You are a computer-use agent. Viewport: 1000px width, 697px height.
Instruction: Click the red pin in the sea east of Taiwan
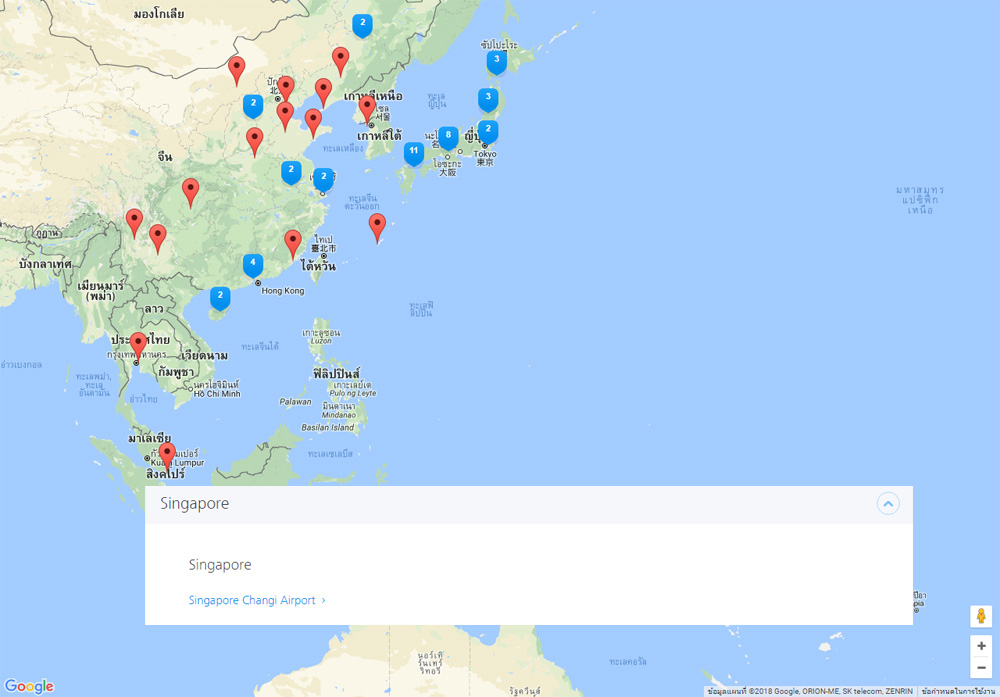coord(377,226)
